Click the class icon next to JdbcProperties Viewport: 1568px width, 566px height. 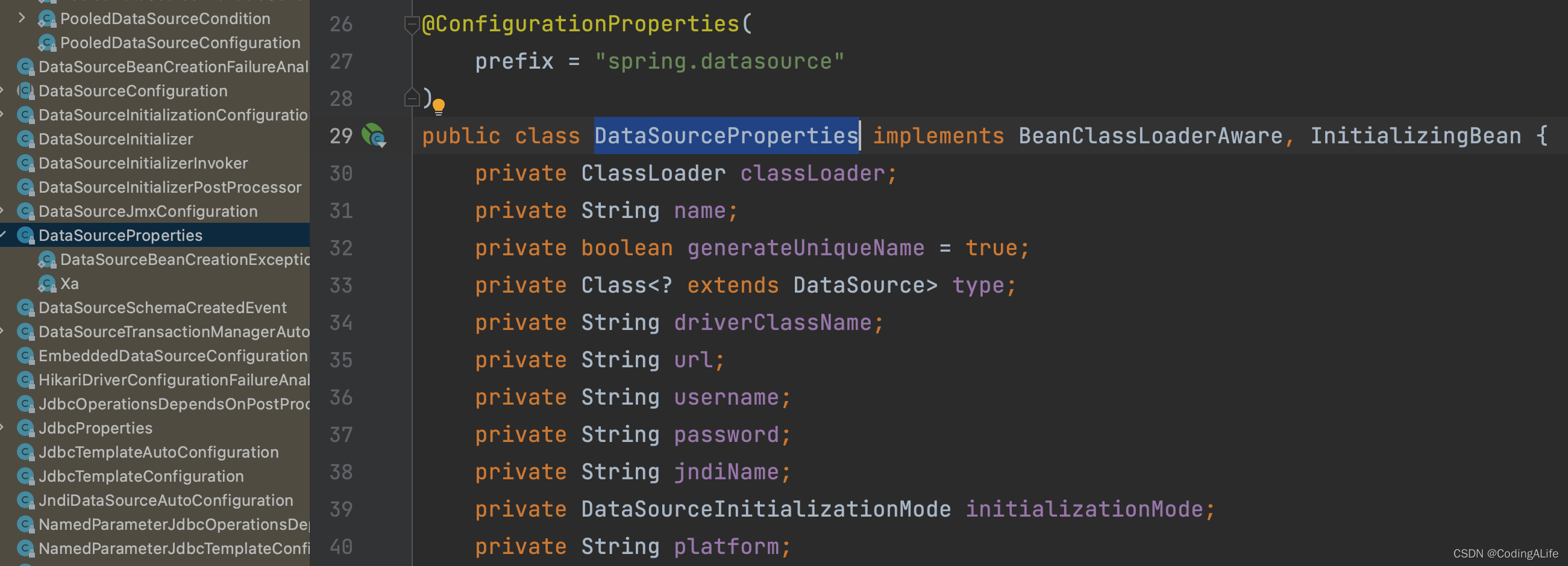point(24,428)
